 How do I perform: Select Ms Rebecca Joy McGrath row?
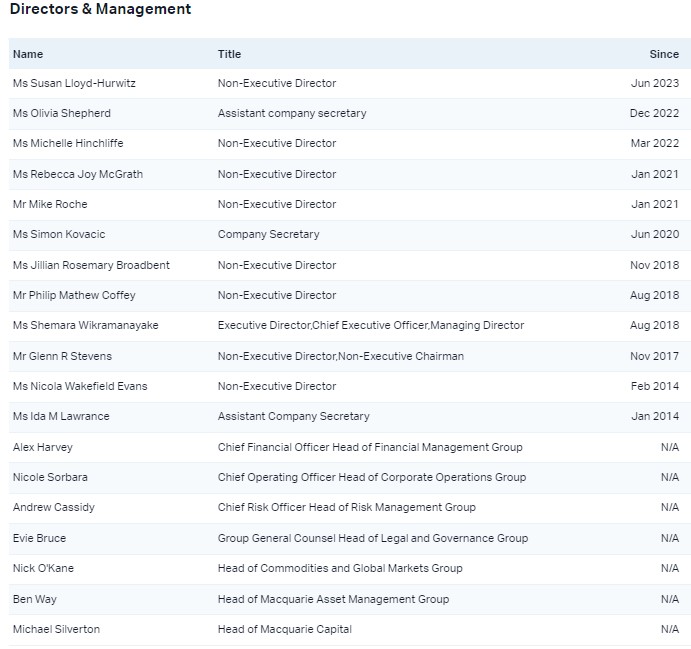pyautogui.click(x=78, y=174)
